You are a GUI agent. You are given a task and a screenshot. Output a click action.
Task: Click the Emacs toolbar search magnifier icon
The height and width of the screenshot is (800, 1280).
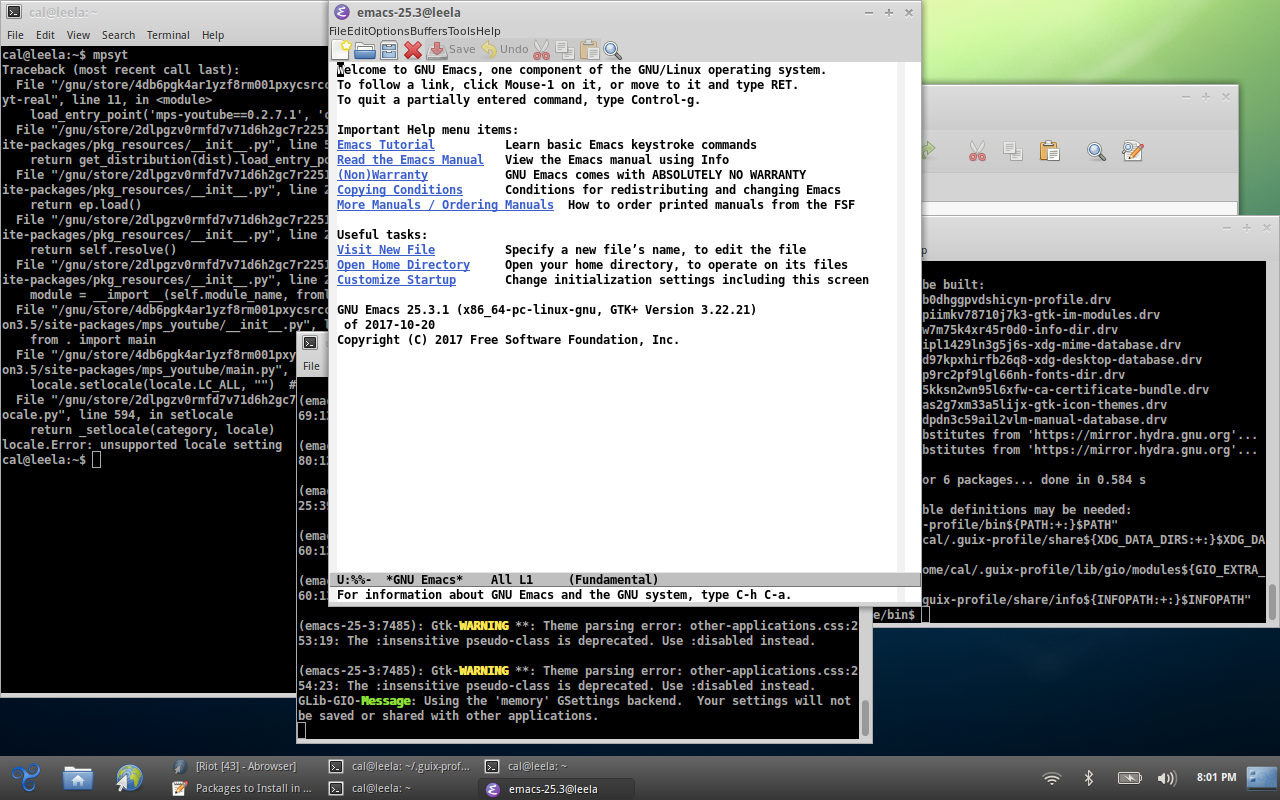click(612, 49)
